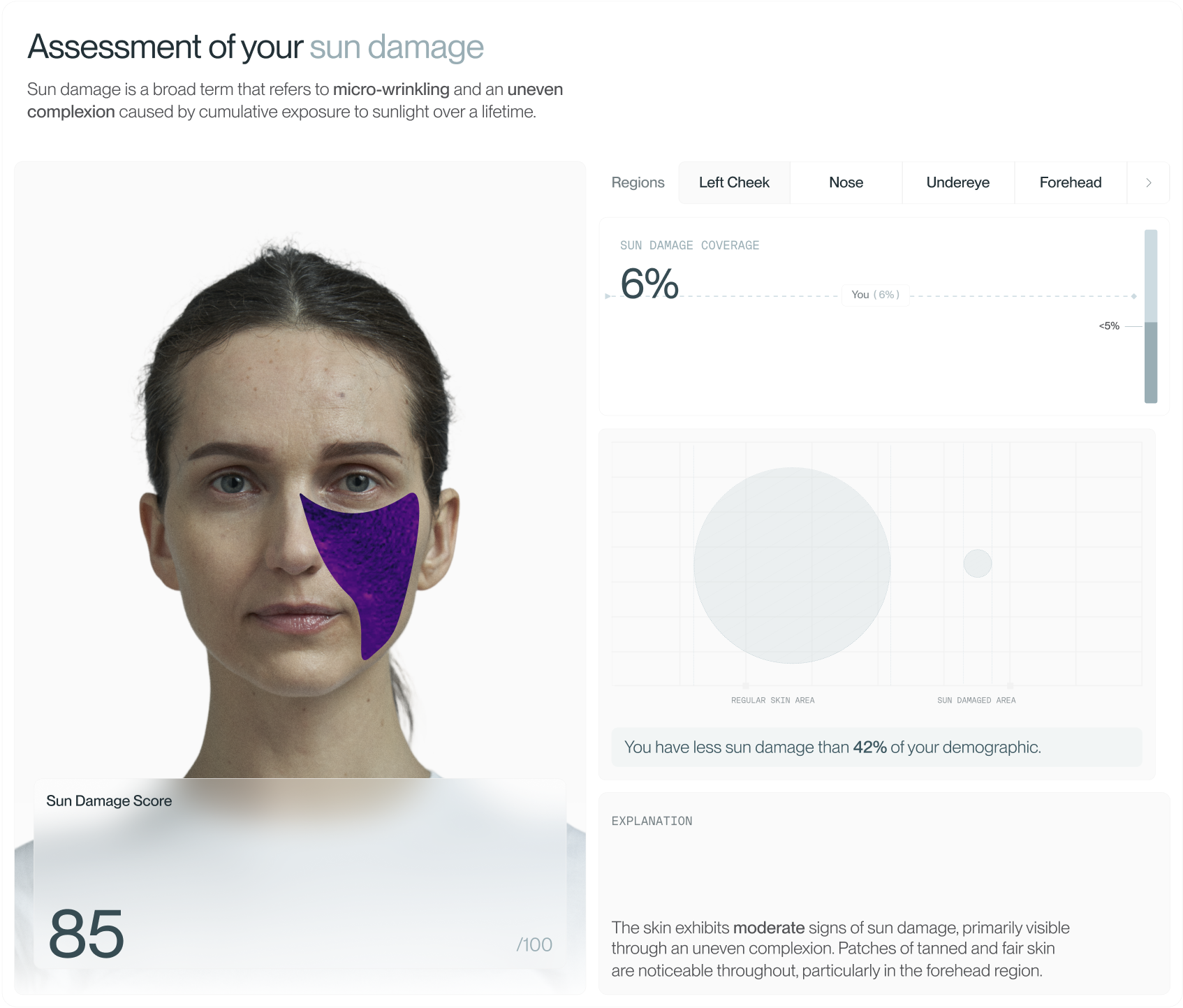The image size is (1183, 1008).
Task: Click the Sun Damaged Area axis label
Action: (976, 700)
